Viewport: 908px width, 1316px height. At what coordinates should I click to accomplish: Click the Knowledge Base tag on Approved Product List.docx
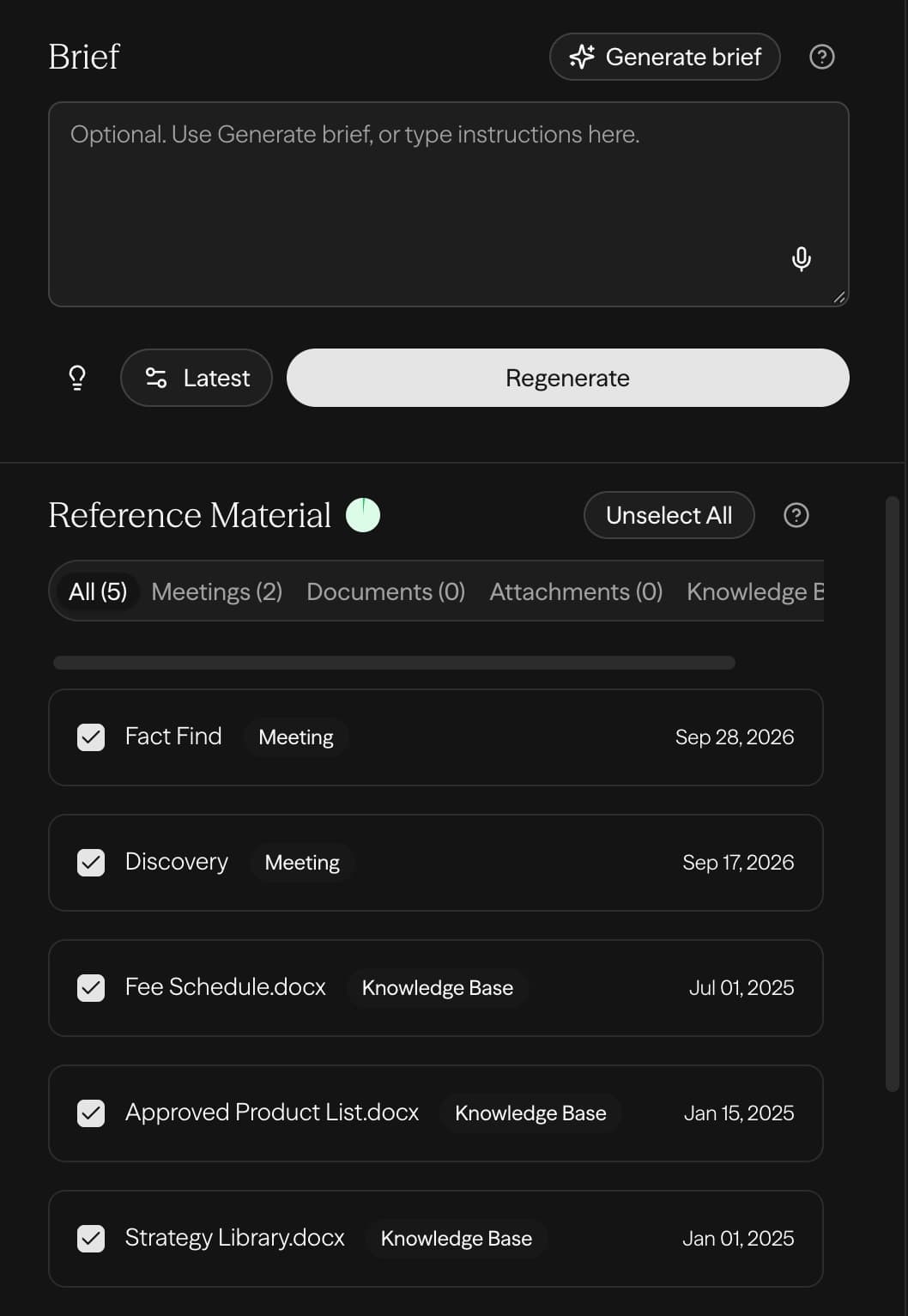[530, 1113]
